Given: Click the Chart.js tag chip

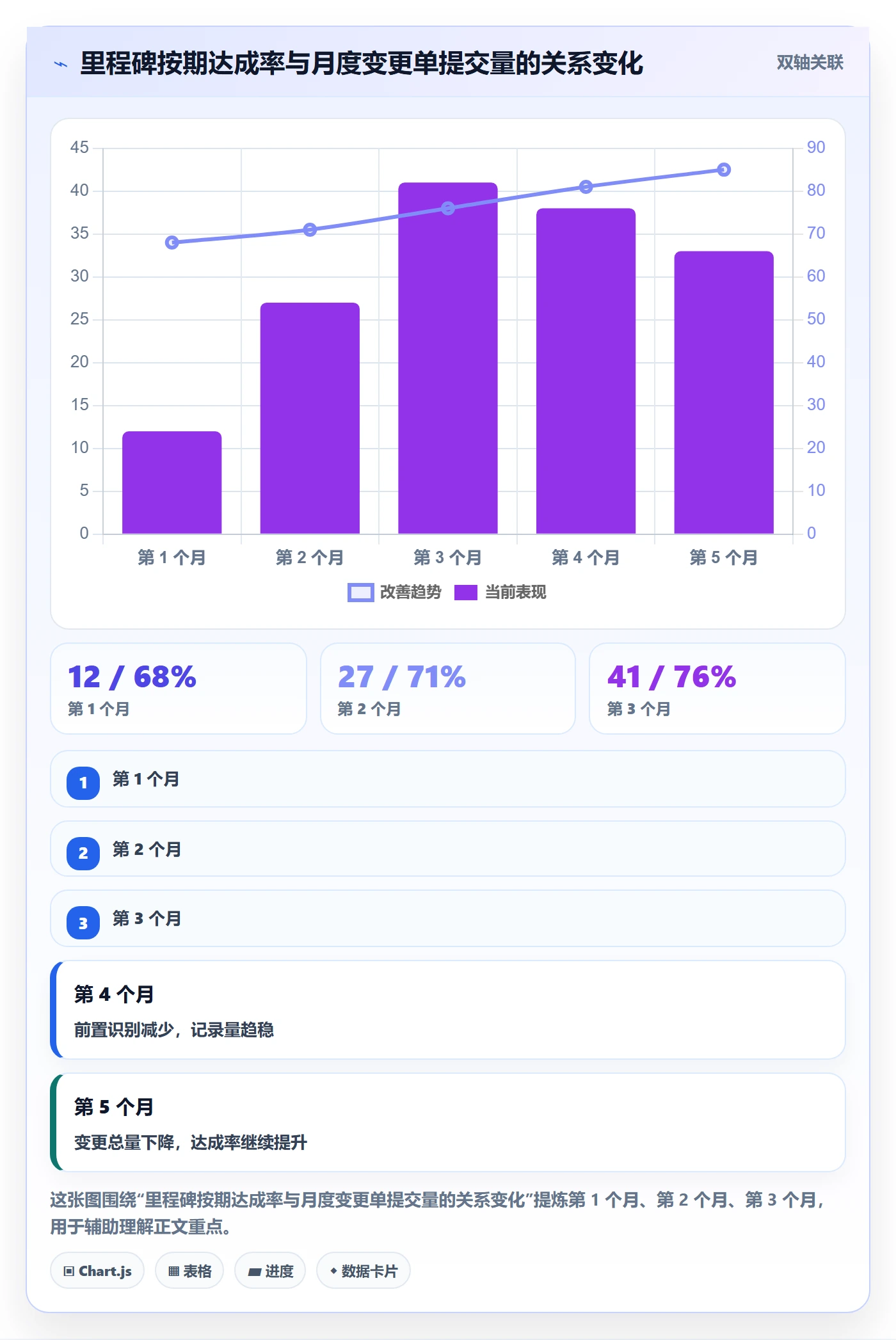Looking at the screenshot, I should click(x=97, y=1271).
